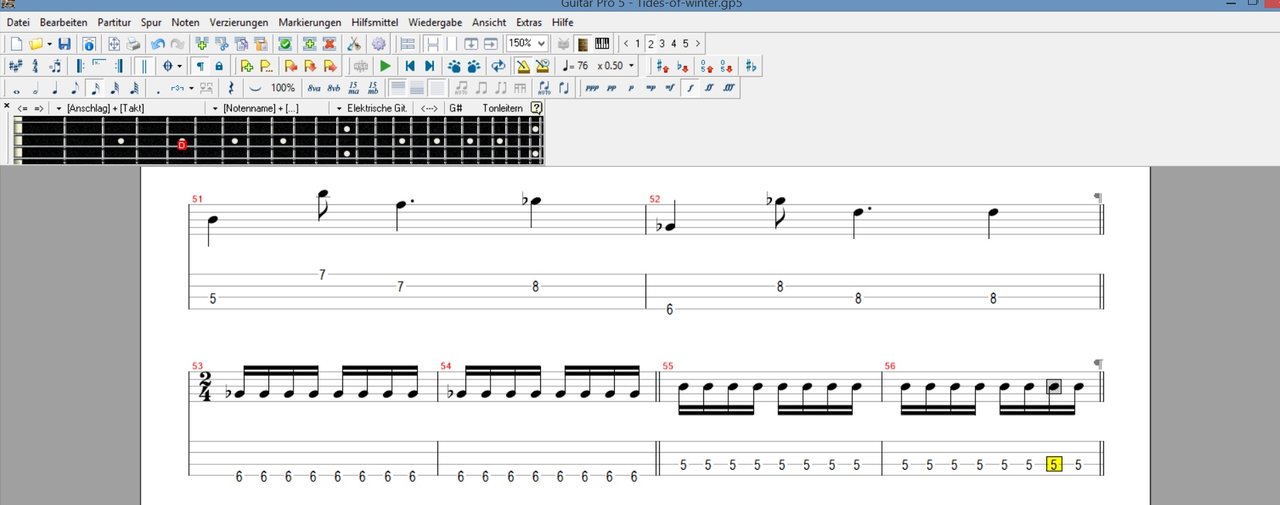Open the print dialog via the printer icon
This screenshot has width=1280, height=505.
pos(134,44)
